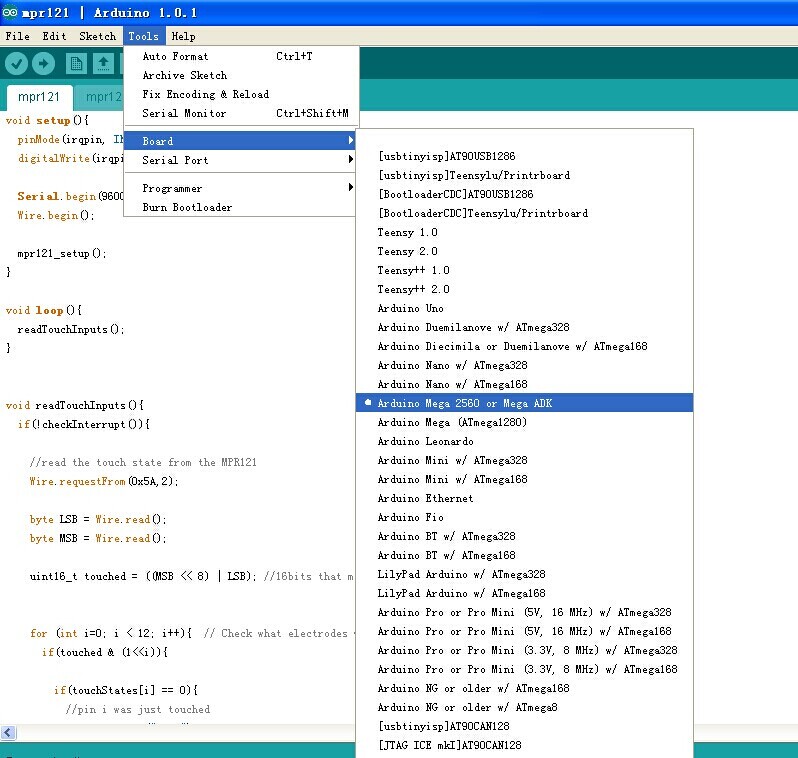Open the Help menu
The width and height of the screenshot is (798, 758).
183,36
